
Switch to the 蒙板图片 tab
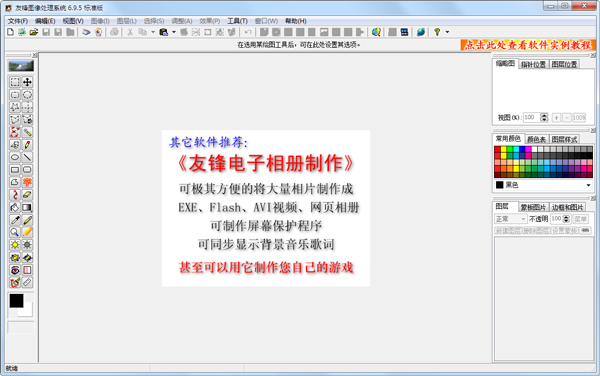pyautogui.click(x=533, y=207)
